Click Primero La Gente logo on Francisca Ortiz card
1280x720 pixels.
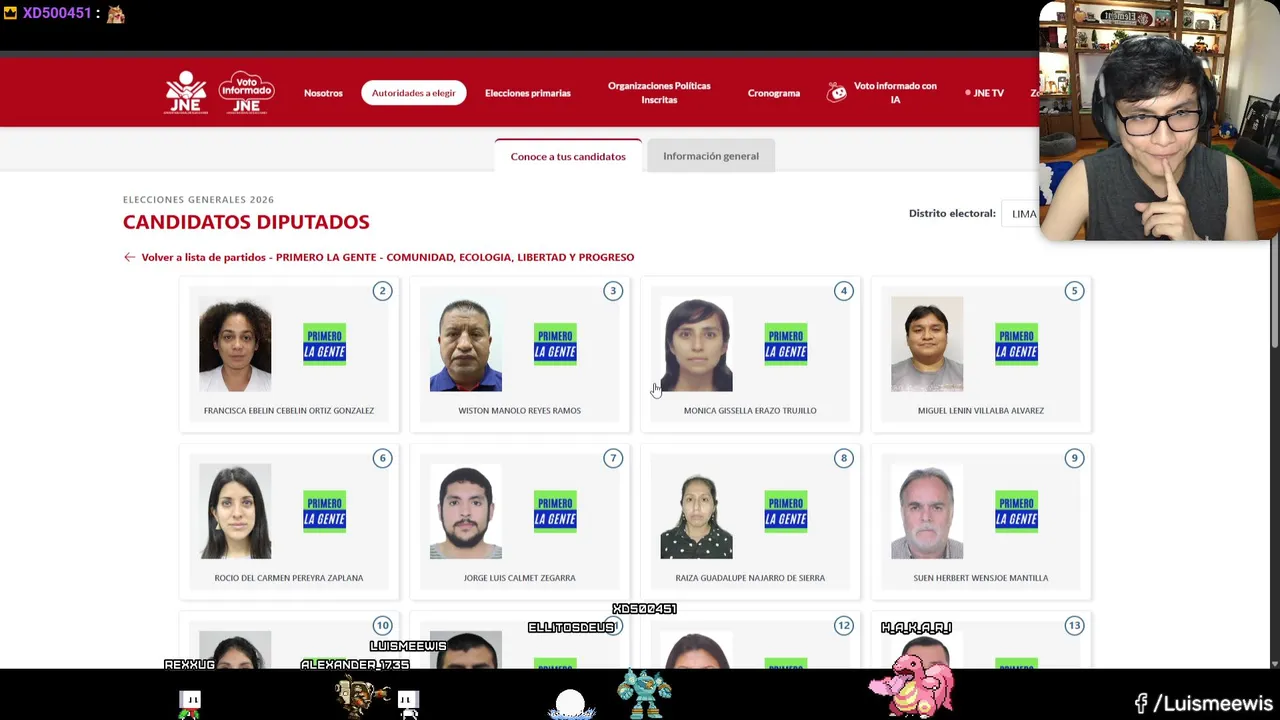point(325,344)
